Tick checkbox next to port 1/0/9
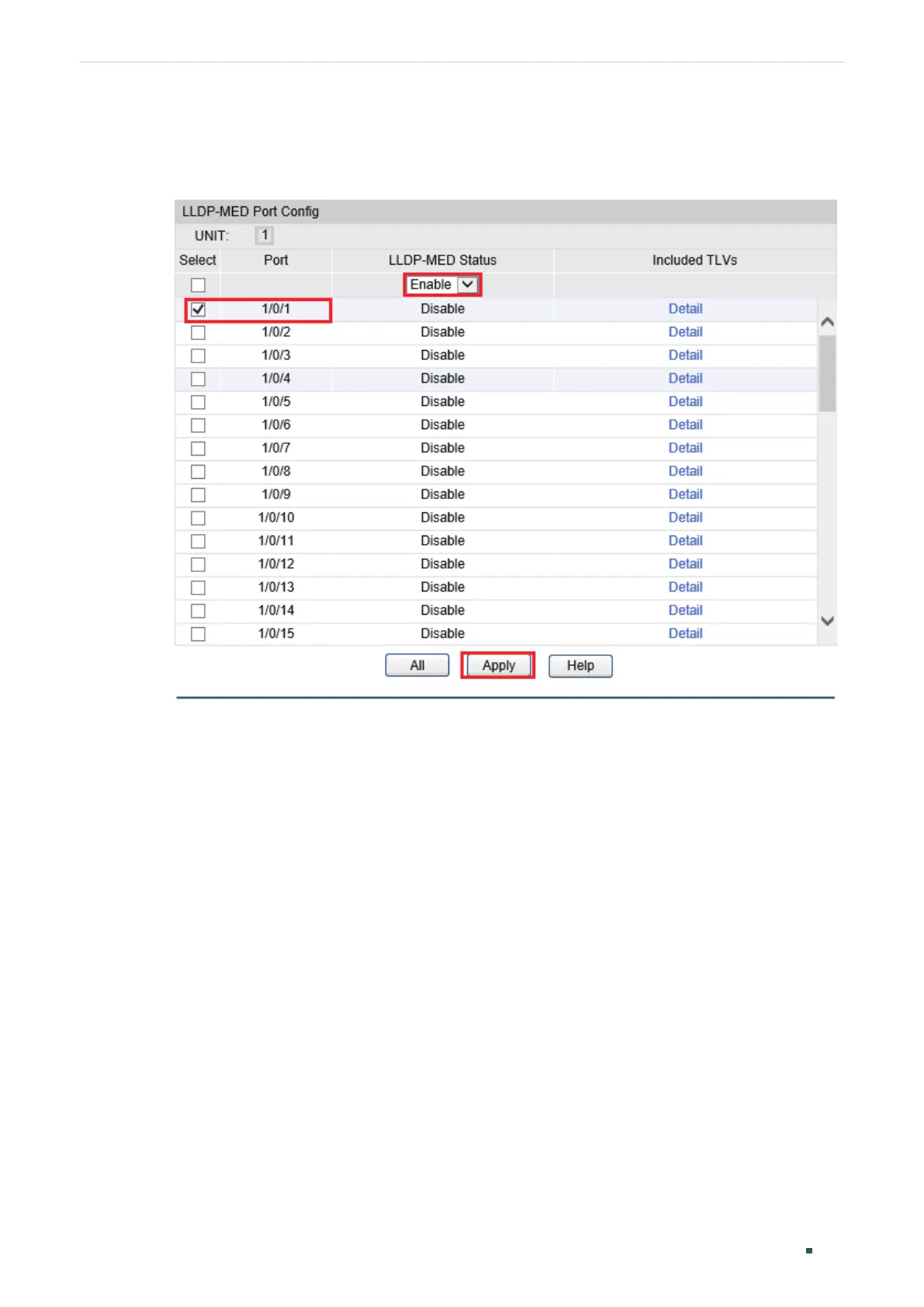The image size is (924, 1307). (x=198, y=494)
